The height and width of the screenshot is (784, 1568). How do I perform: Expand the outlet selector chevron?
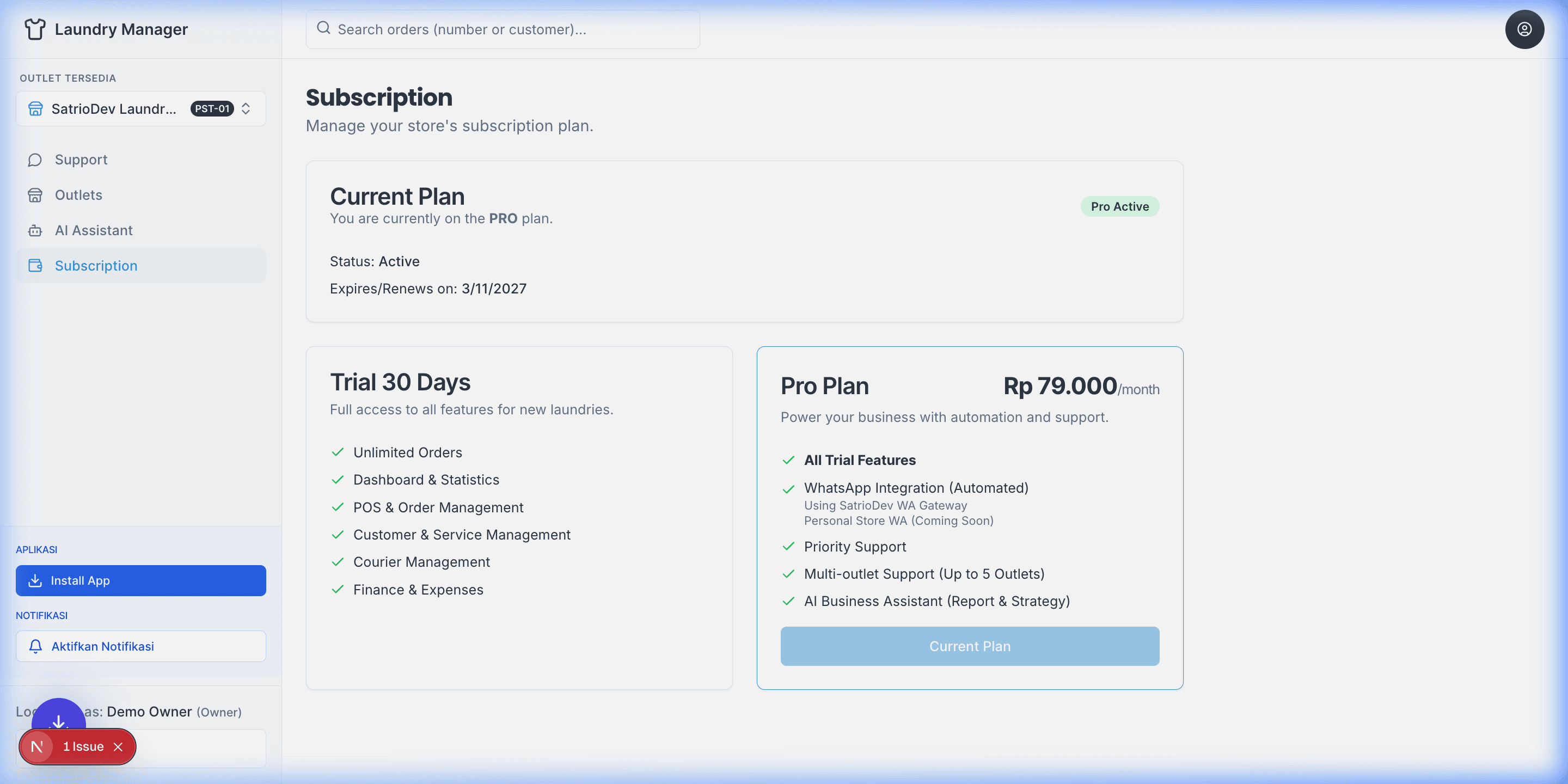coord(246,108)
